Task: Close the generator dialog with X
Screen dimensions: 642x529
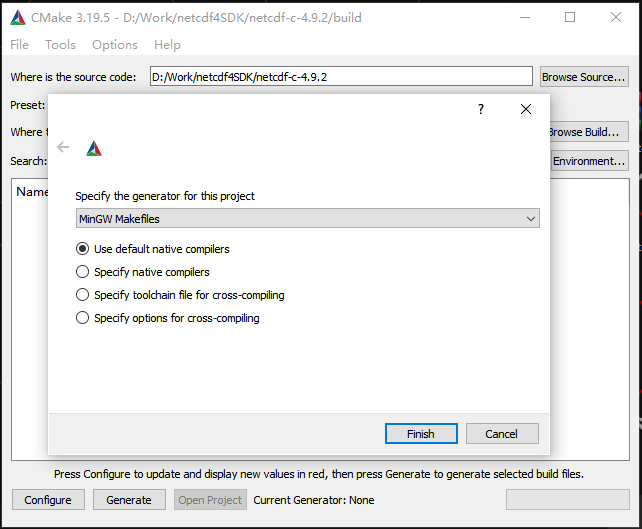Action: [526, 109]
